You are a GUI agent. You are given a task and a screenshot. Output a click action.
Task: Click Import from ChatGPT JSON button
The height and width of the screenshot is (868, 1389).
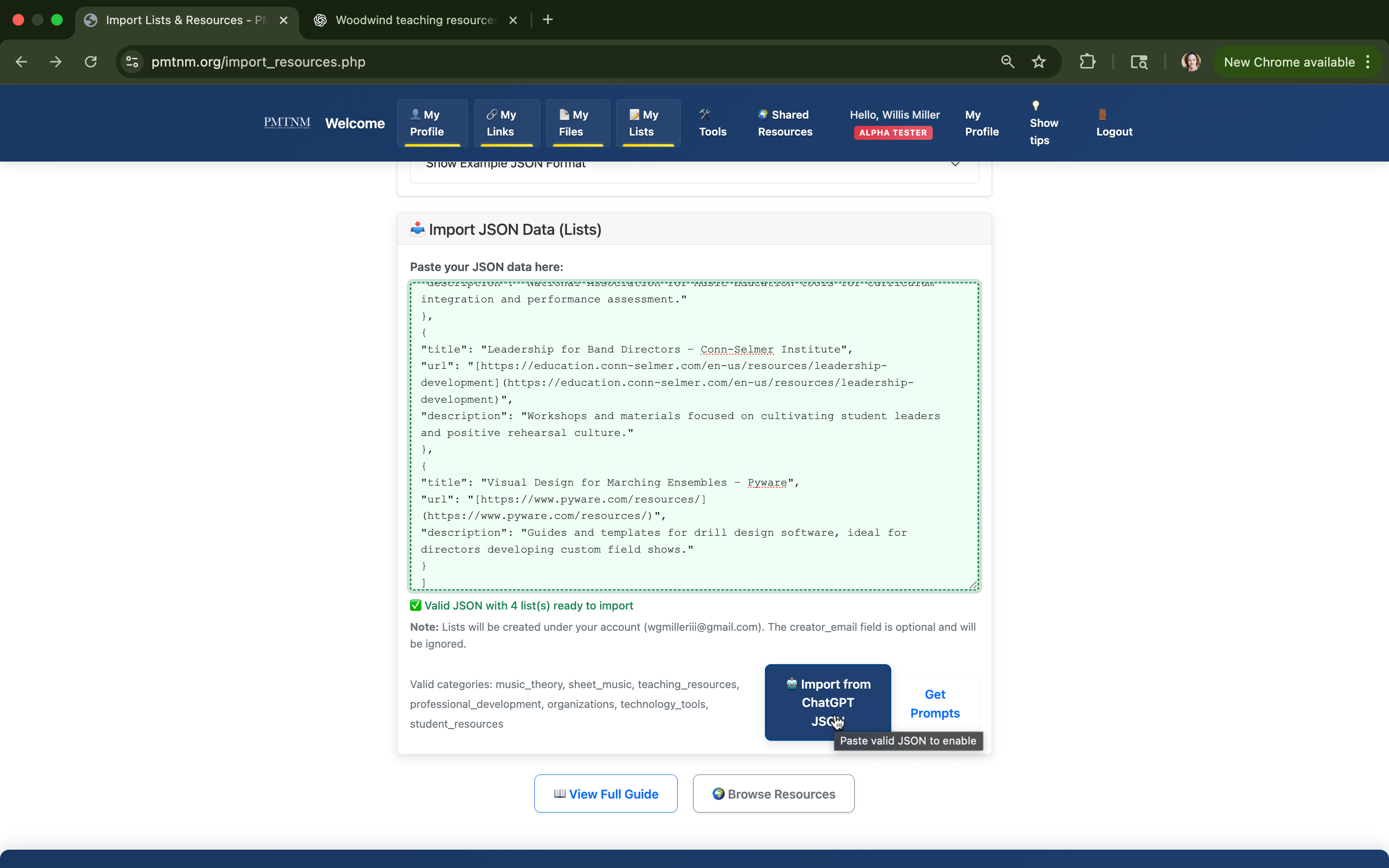pos(827,702)
